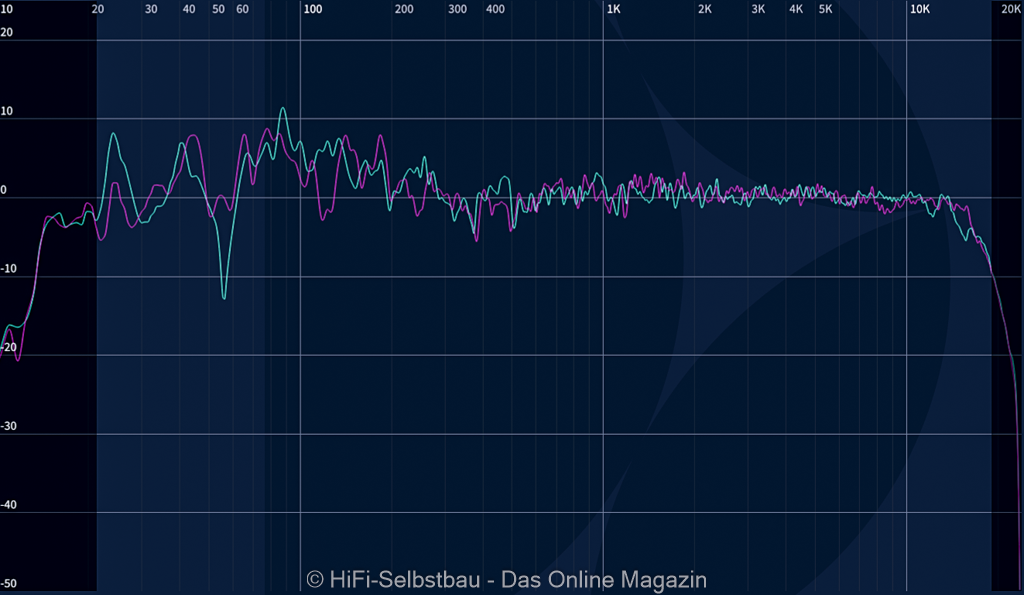Viewport: 1024px width, 595px height.
Task: Click the 5K frequency axis label
Action: tap(825, 9)
